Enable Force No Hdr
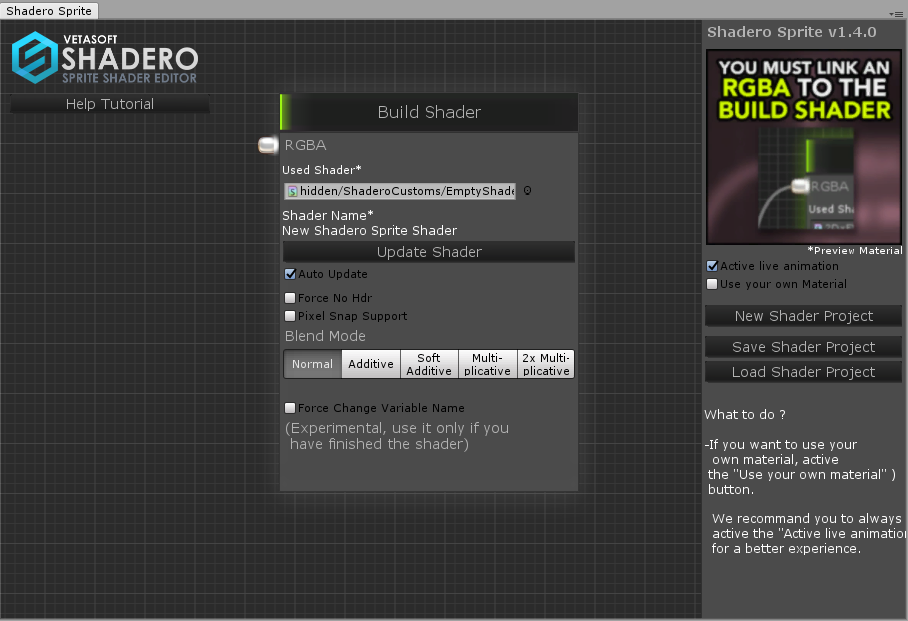The height and width of the screenshot is (621, 908). 290,298
